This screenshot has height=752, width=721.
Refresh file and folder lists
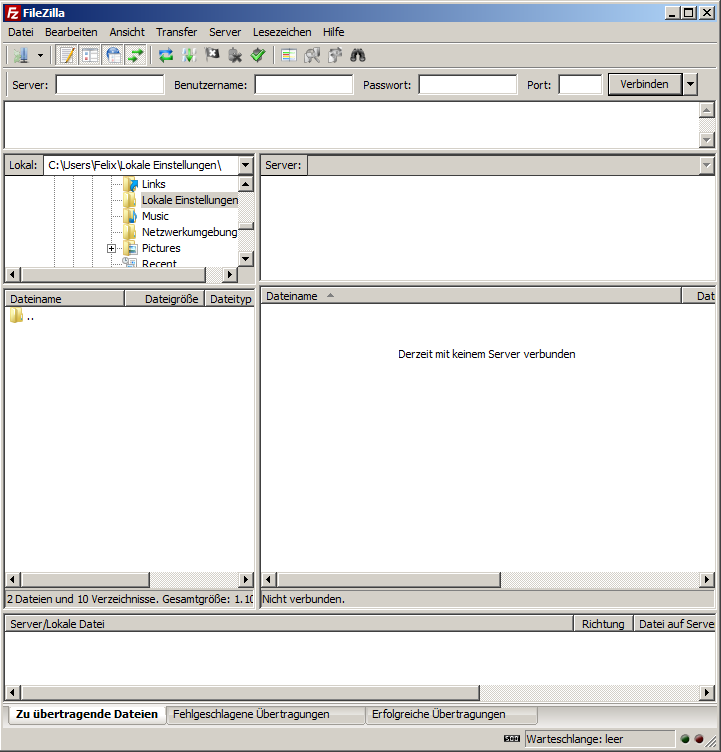pyautogui.click(x=166, y=56)
